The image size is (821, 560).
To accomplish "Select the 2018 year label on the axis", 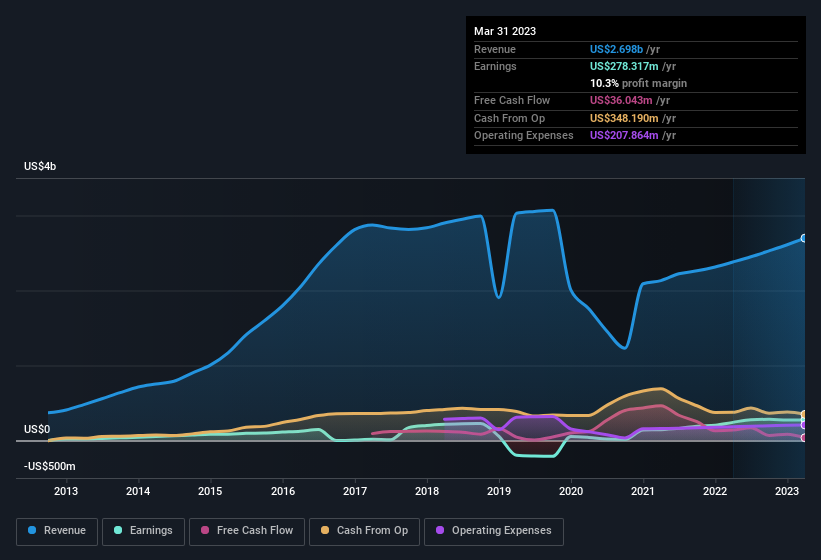I will pyautogui.click(x=427, y=491).
